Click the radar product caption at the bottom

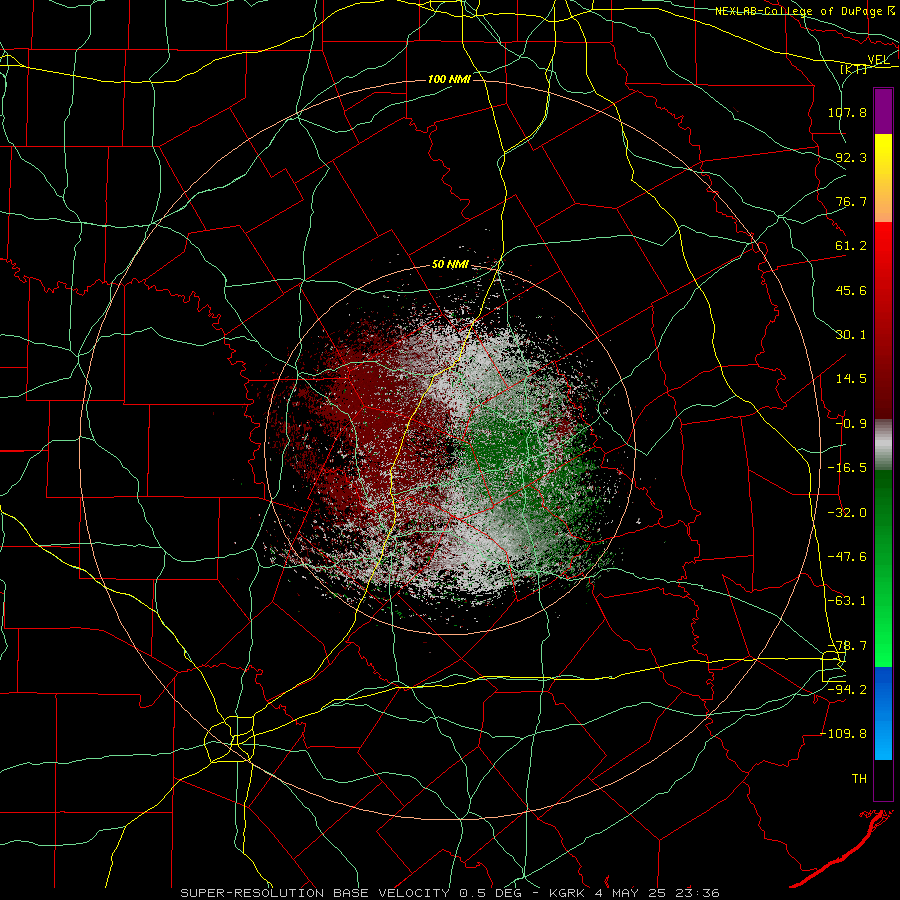click(450, 893)
